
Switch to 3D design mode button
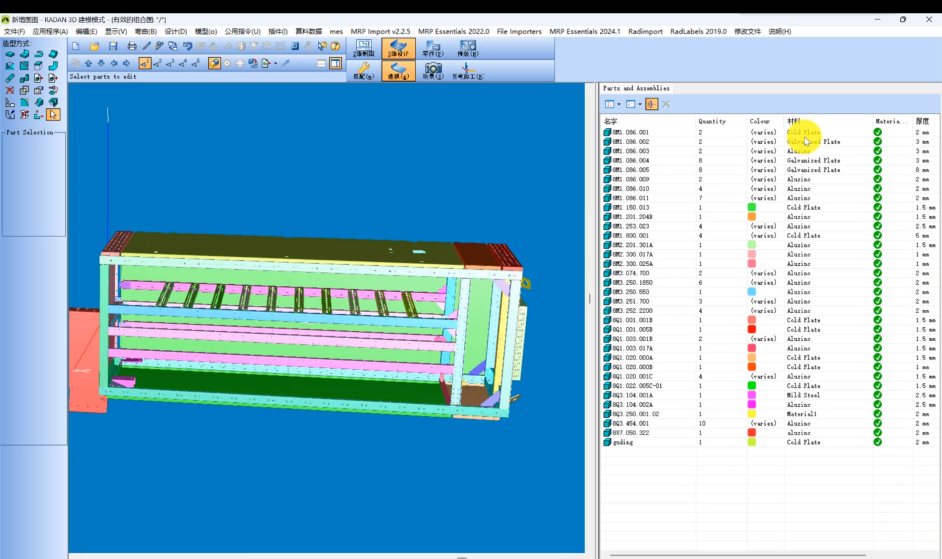(398, 49)
